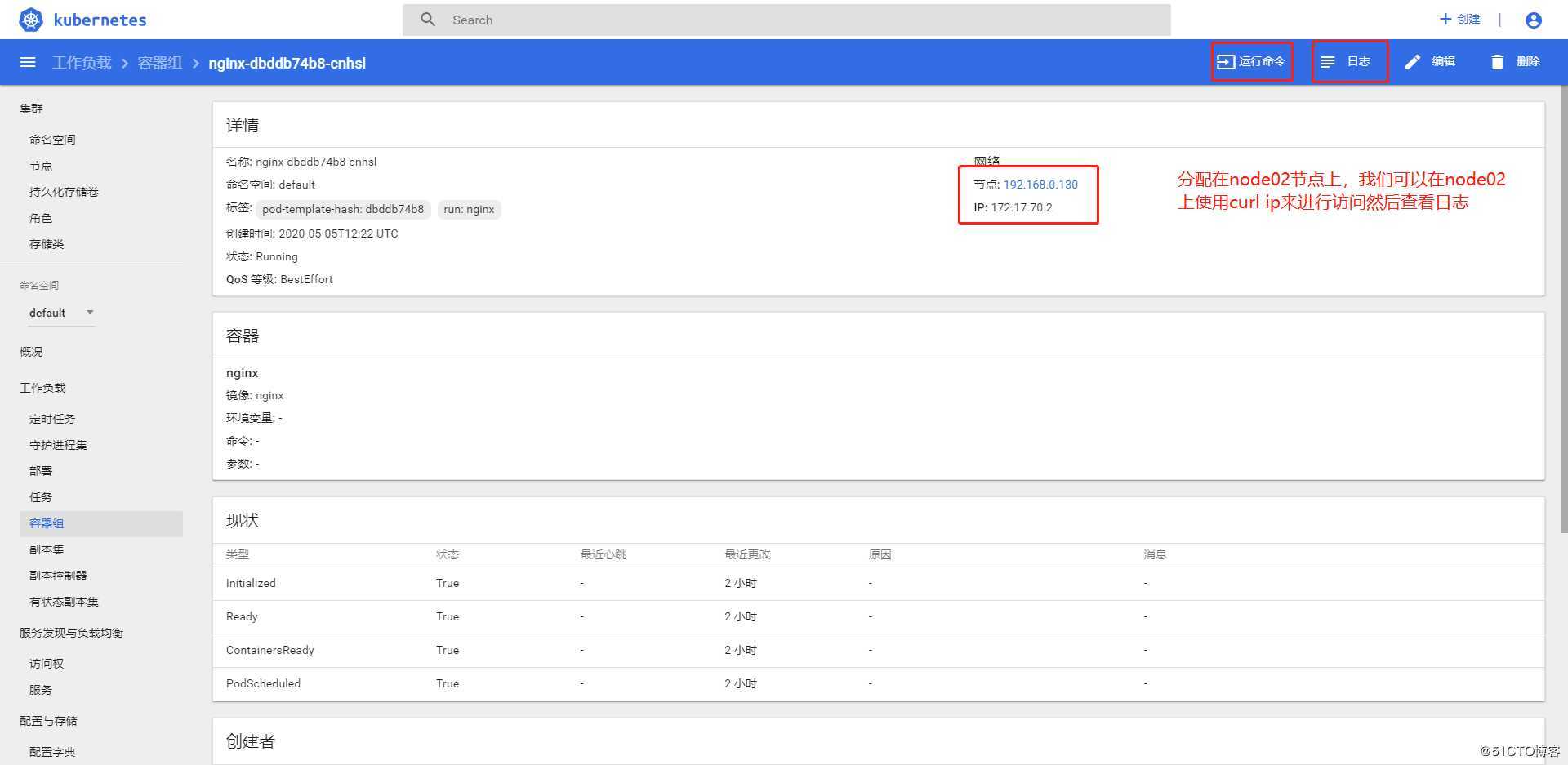Select 容器组 in the sidebar
1568x765 pixels.
pyautogui.click(x=101, y=523)
